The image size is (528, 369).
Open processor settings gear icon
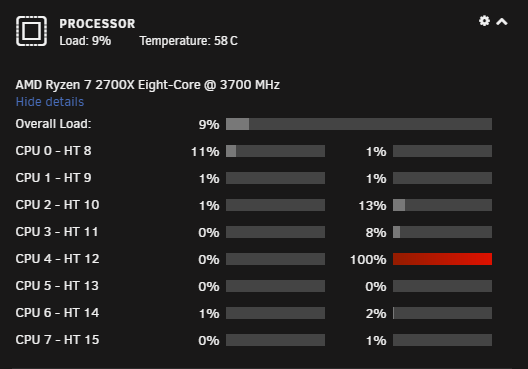coord(484,21)
